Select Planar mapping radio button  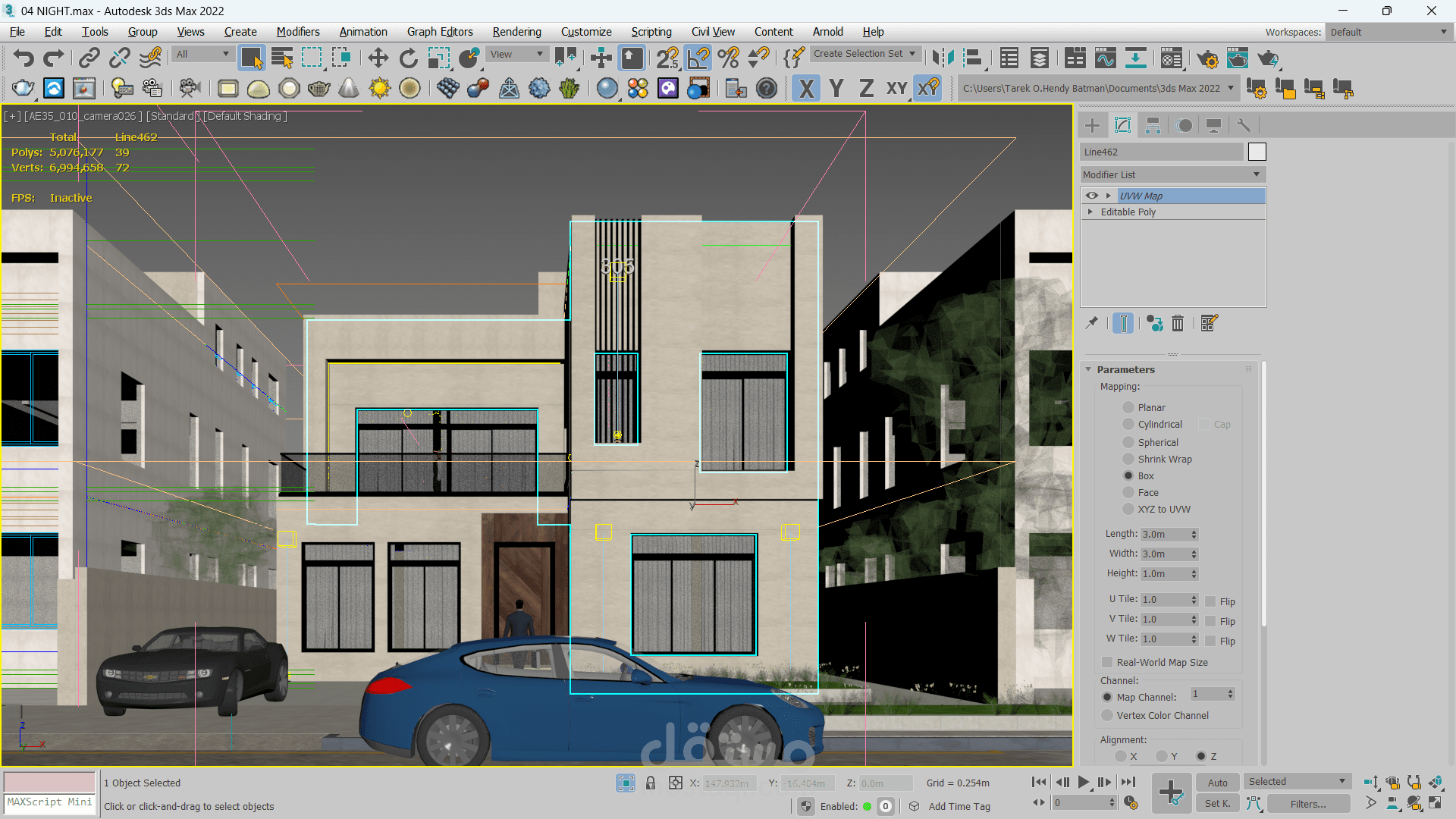pyautogui.click(x=1128, y=407)
